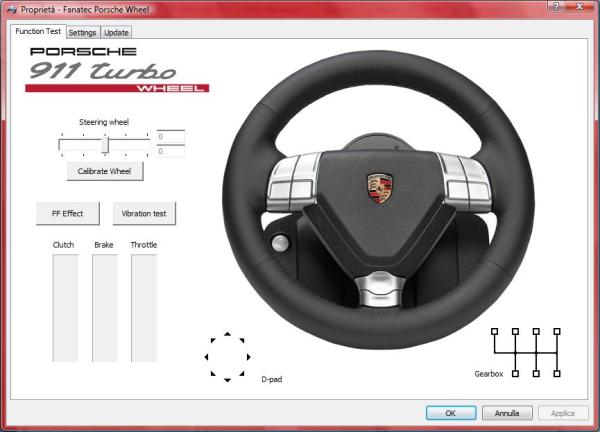Screen dimensions: 600x432
Task: Cancel with the Annulla button
Action: (507, 413)
